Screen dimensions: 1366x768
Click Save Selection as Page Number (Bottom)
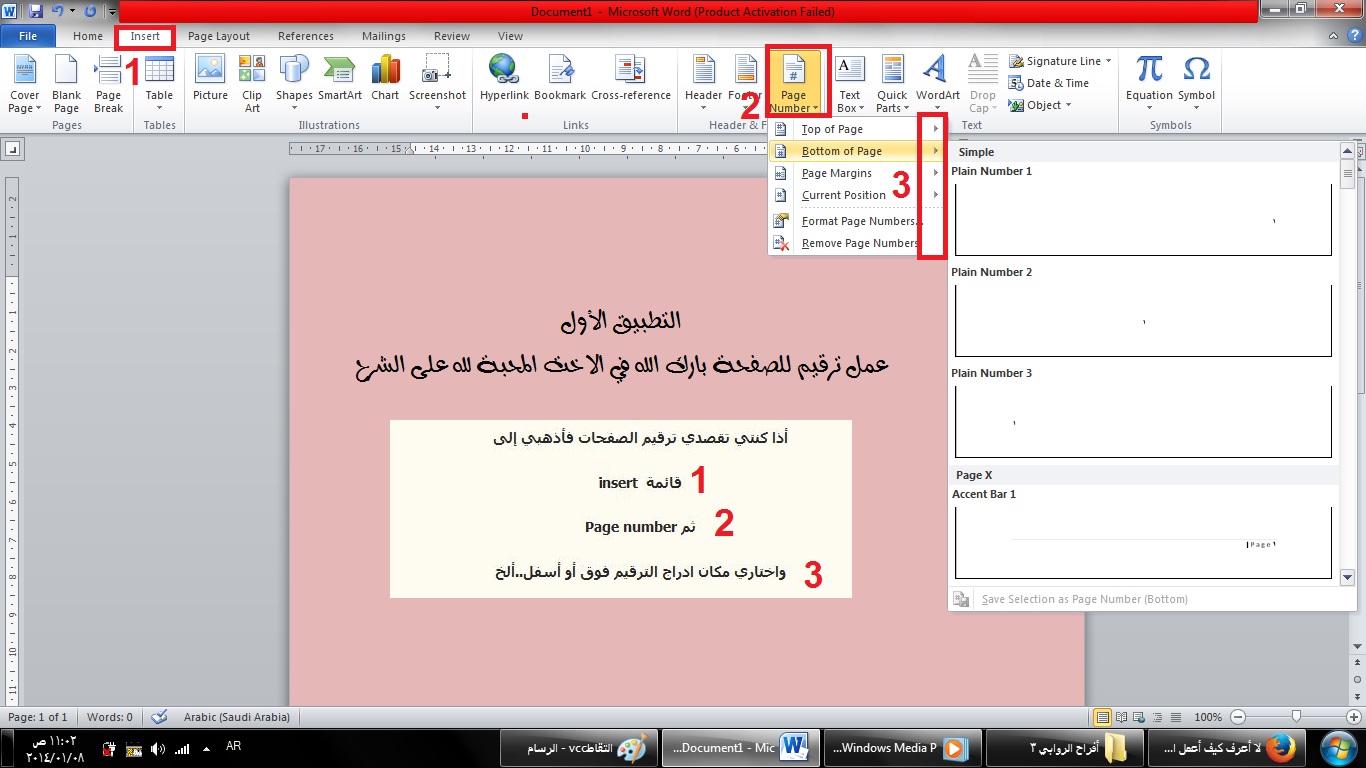1084,599
